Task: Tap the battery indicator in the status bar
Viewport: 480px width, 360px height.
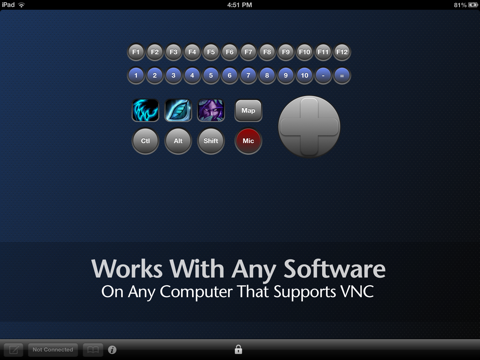Action: point(473,5)
